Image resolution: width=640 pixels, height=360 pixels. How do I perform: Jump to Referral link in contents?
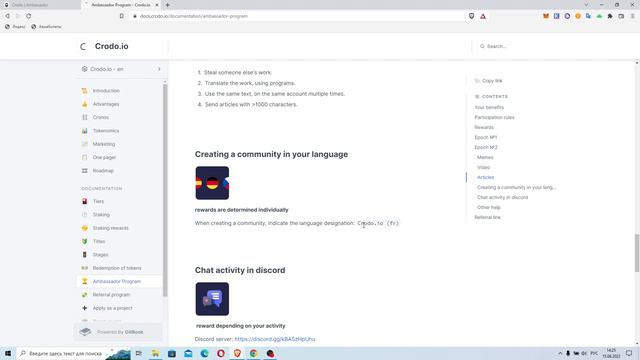coord(487,218)
